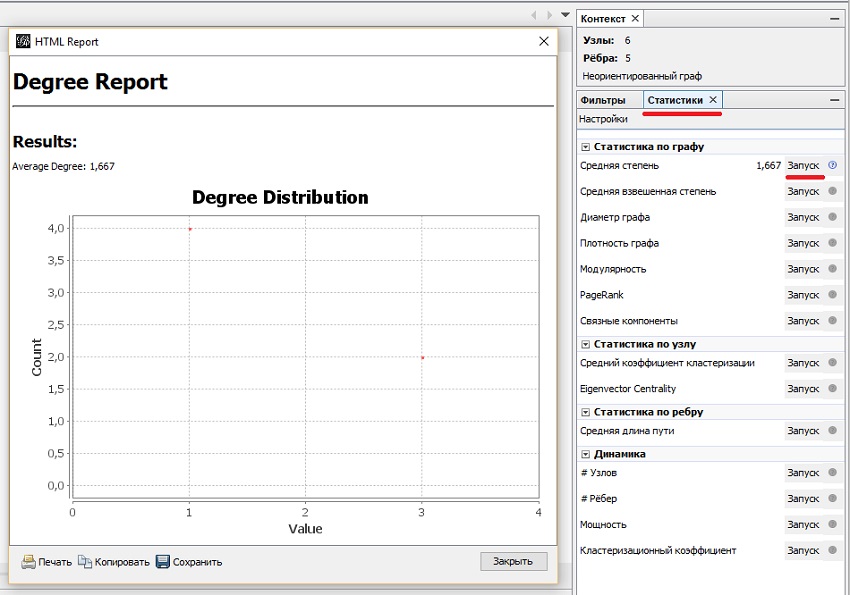Open the tab list dropdown arrow
The height and width of the screenshot is (595, 850).
(x=565, y=15)
